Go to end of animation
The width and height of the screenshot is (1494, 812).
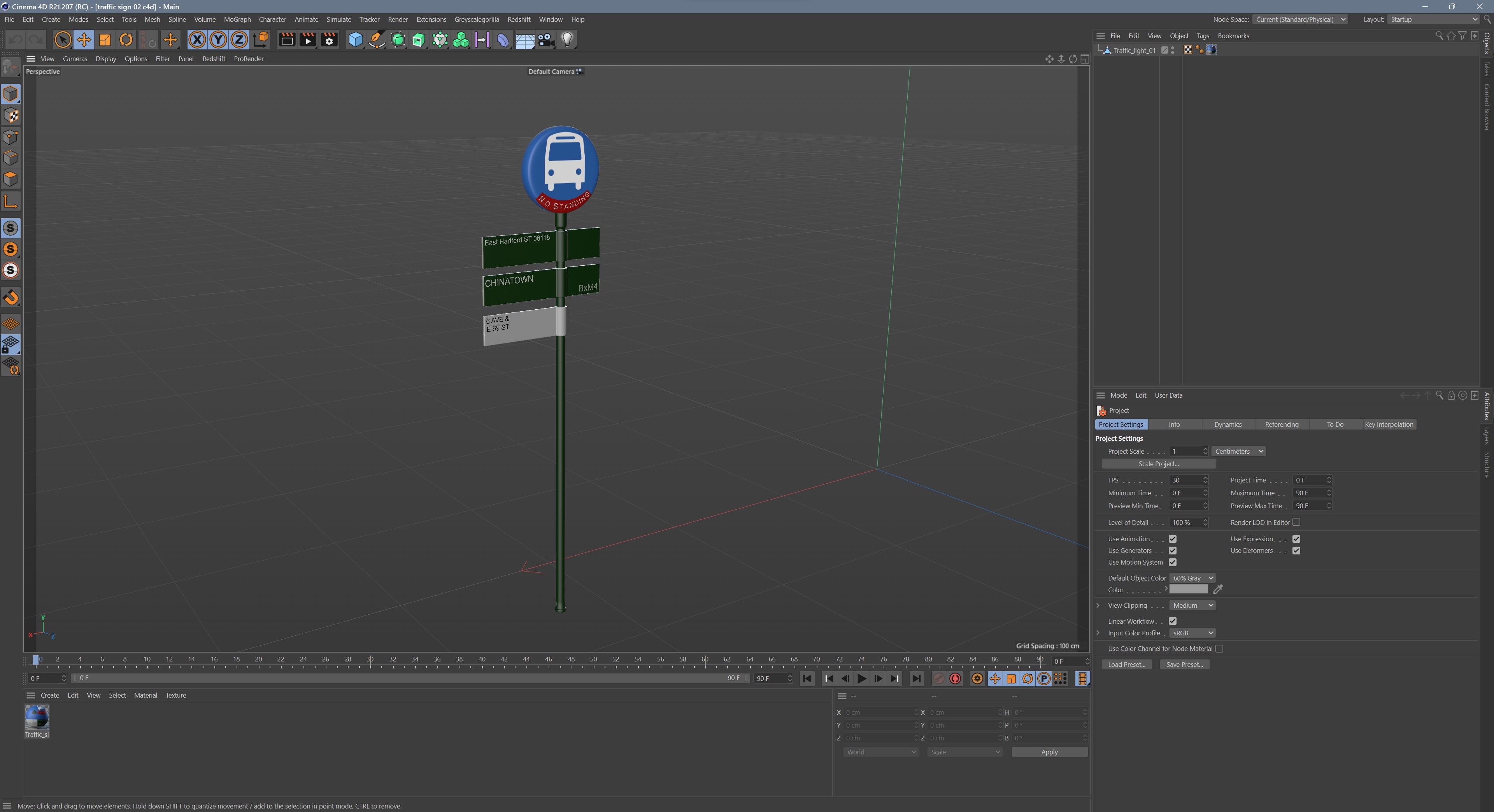coord(916,679)
